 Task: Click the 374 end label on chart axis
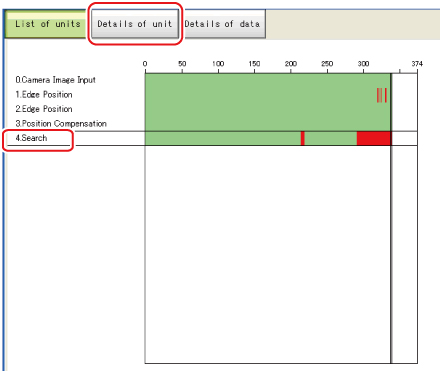click(417, 64)
